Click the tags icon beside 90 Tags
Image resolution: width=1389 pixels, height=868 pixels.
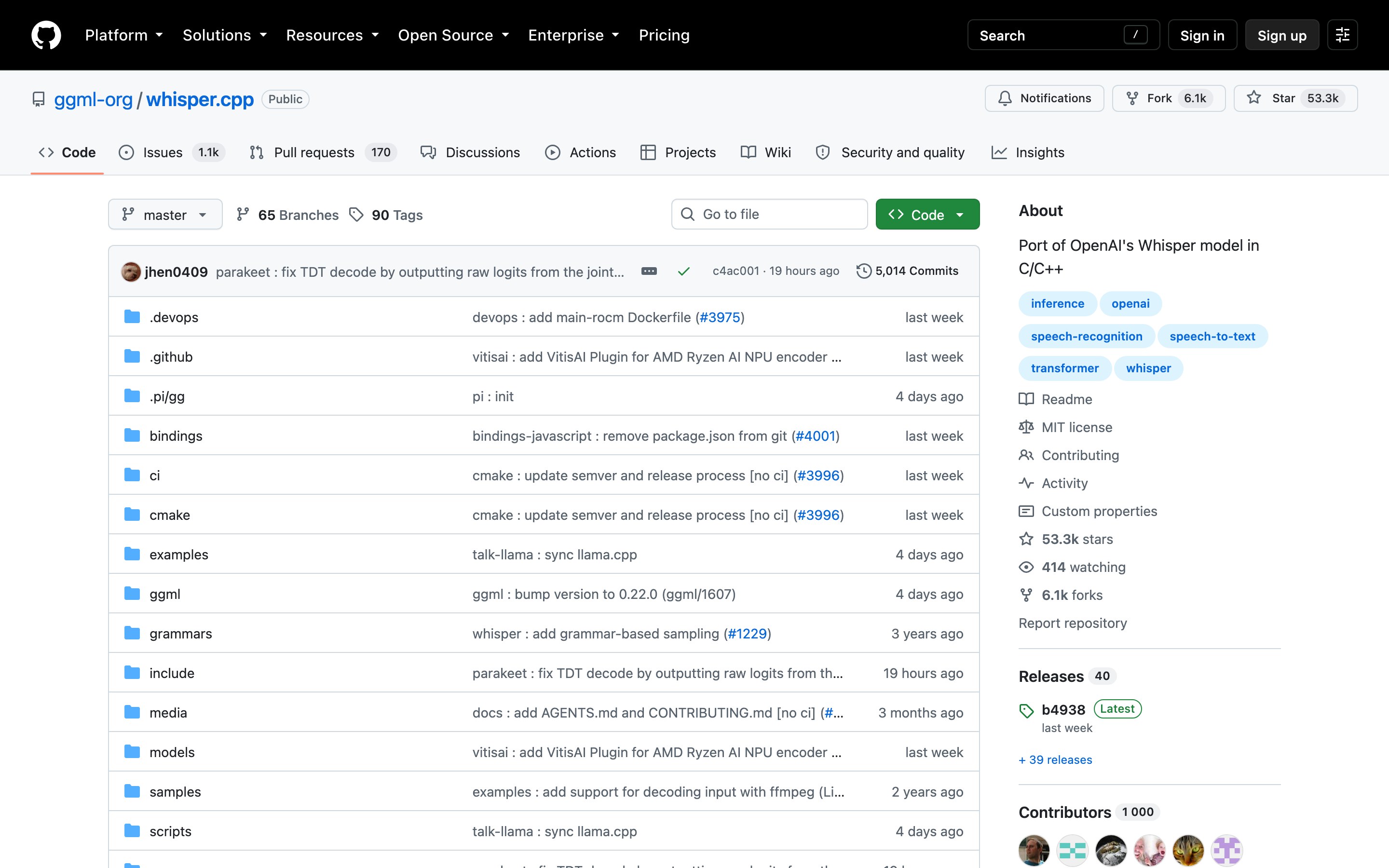pos(356,215)
